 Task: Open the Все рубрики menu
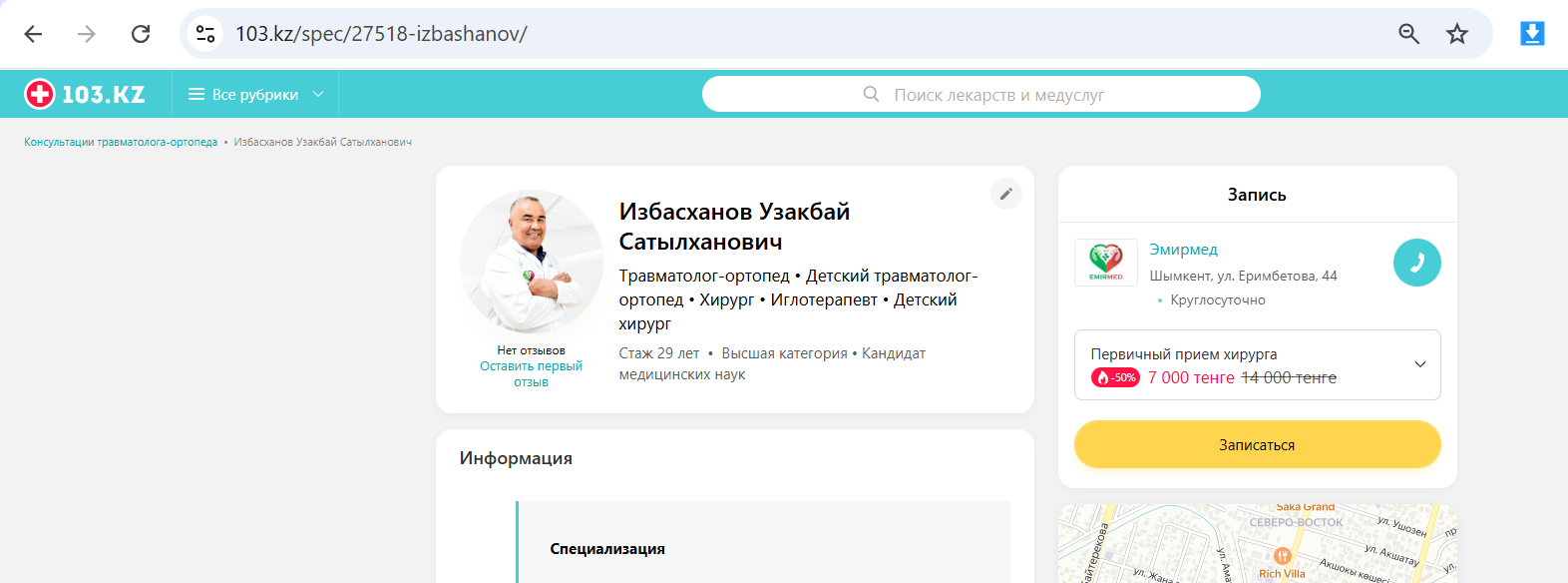(255, 95)
